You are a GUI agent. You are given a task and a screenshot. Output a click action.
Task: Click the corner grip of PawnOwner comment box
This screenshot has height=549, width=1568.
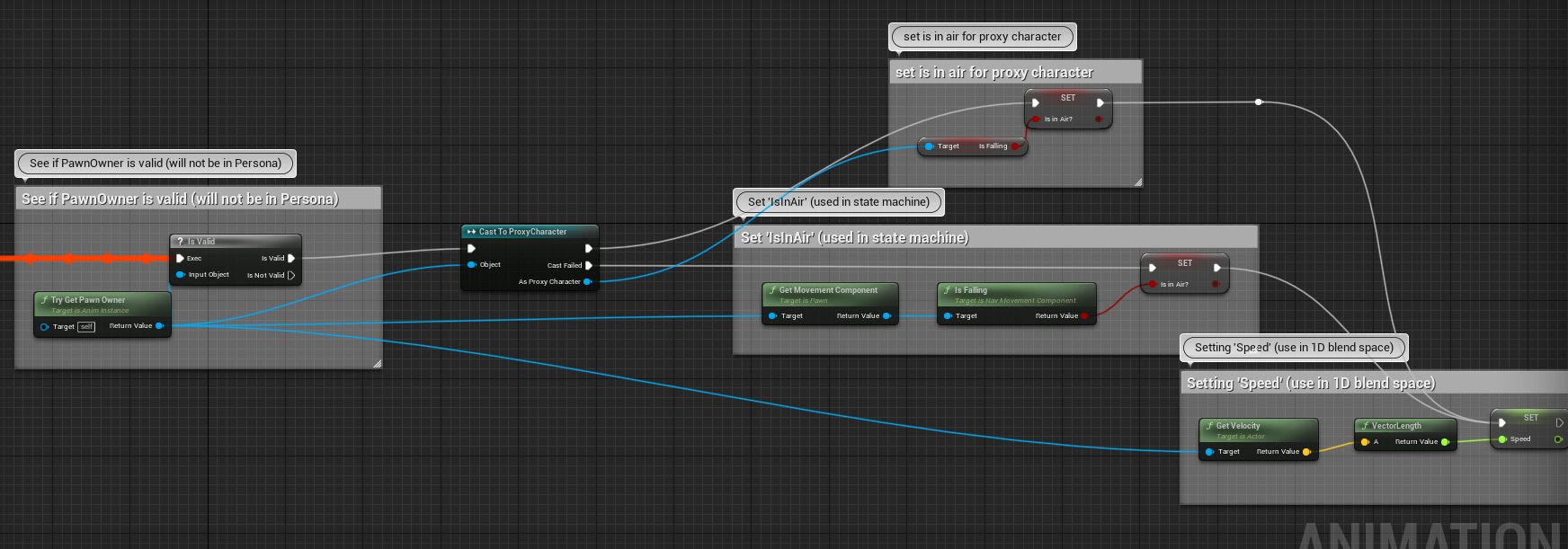(x=377, y=363)
